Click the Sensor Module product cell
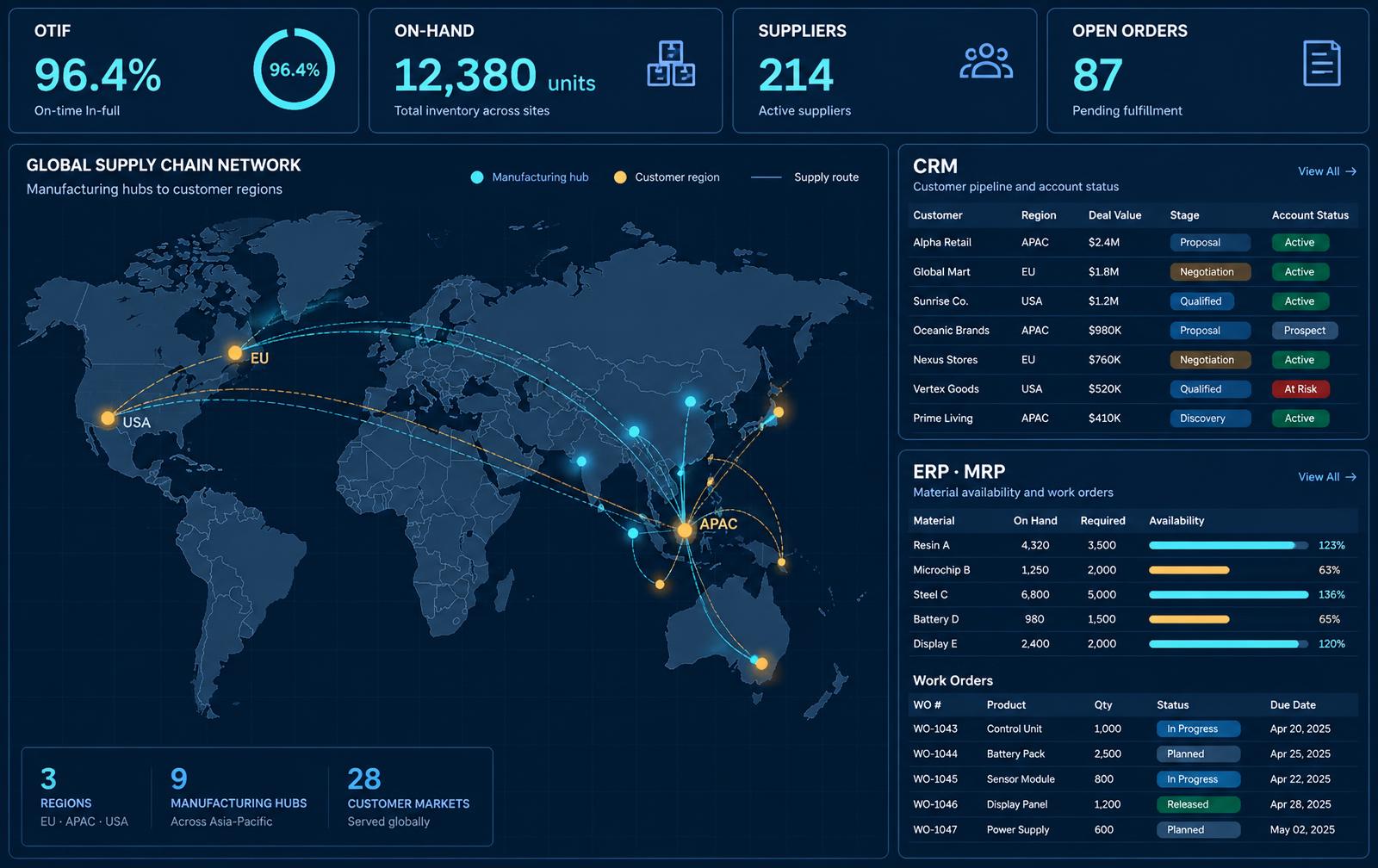1378x868 pixels. 1021,779
